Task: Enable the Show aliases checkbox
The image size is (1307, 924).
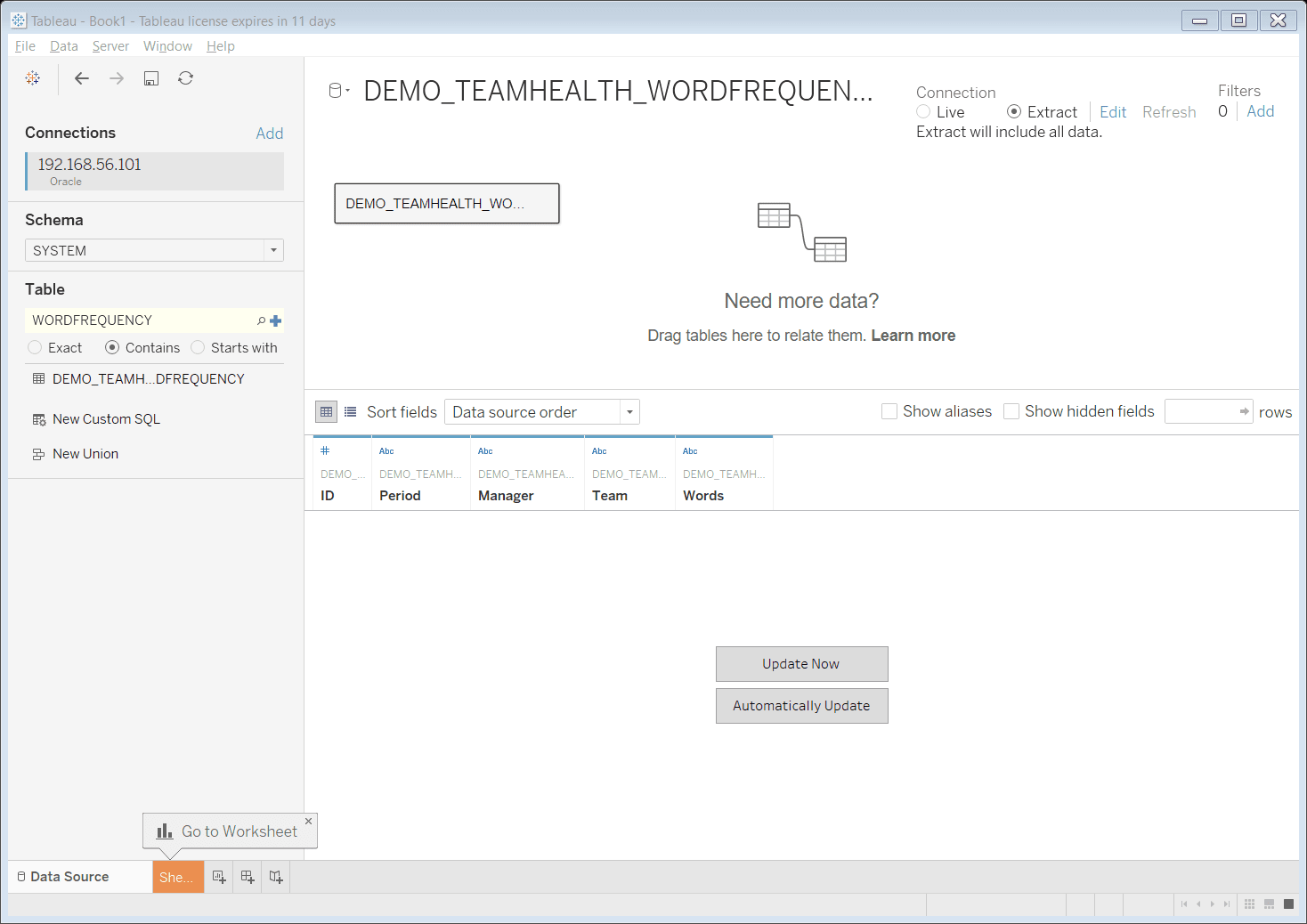Action: pyautogui.click(x=889, y=411)
